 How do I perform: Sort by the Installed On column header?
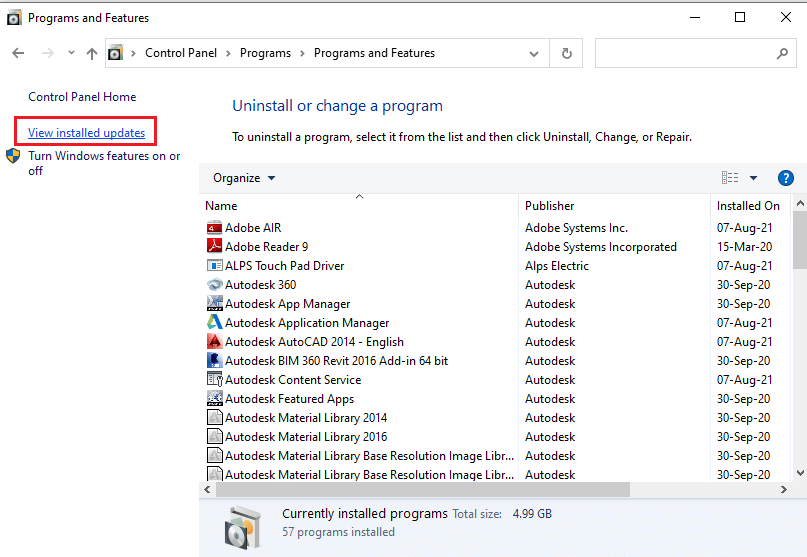coord(751,206)
